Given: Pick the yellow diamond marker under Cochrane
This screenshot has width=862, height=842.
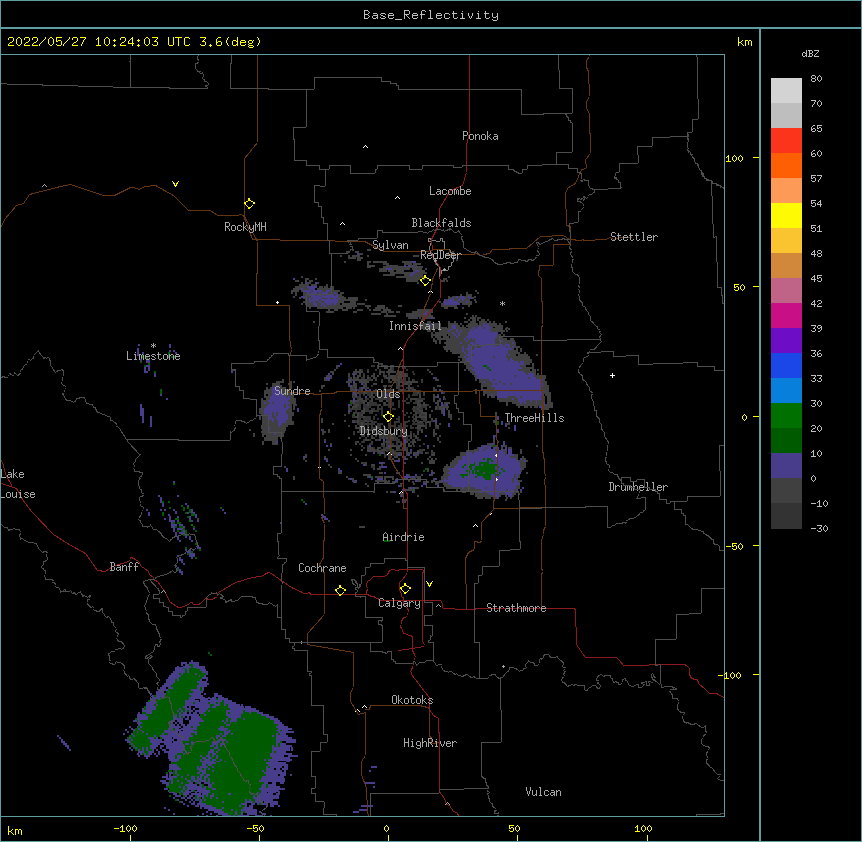Looking at the screenshot, I should tap(340, 590).
